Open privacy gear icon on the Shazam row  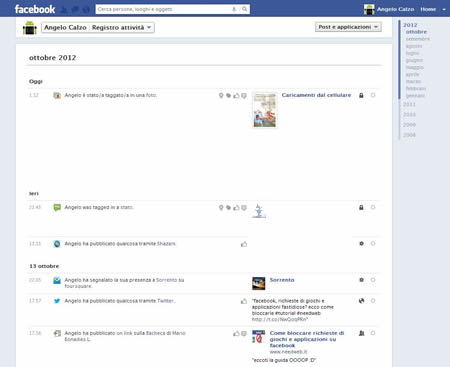(361, 244)
